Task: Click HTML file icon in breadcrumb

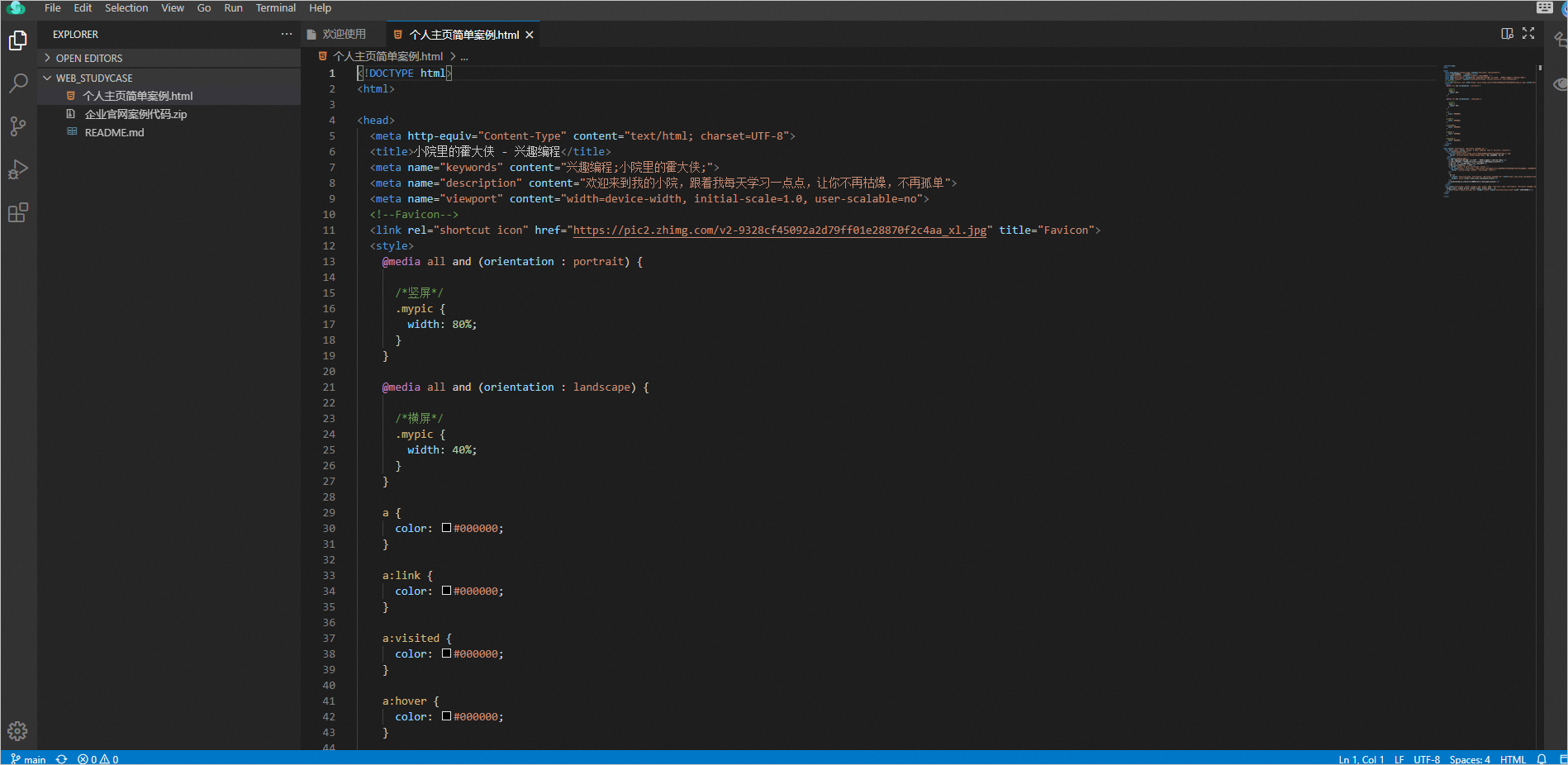Action: (x=323, y=56)
